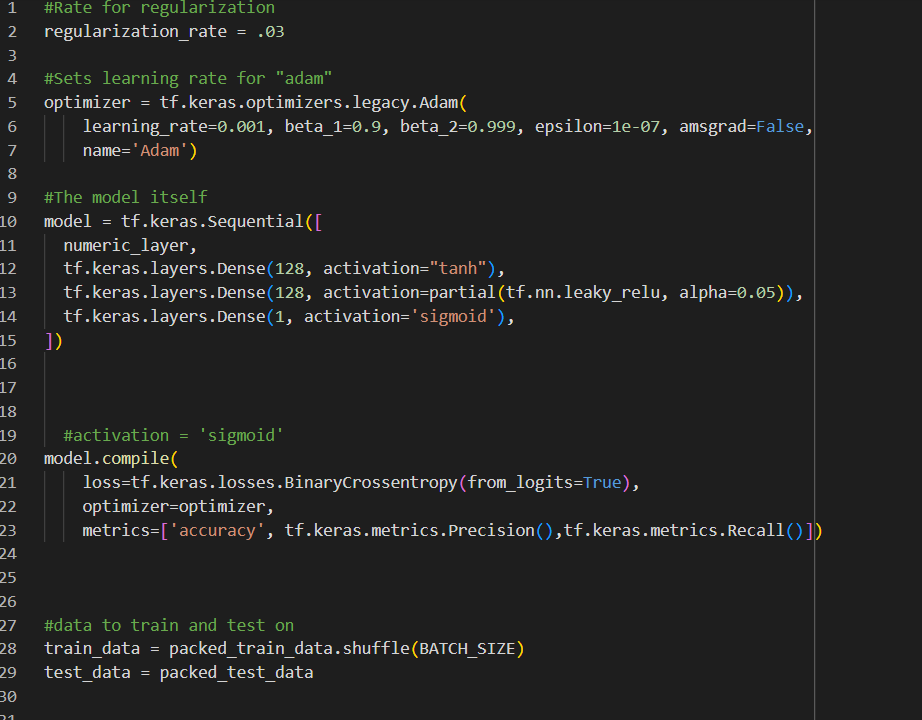The image size is (922, 720).
Task: Click packed_test_data on line 29
Action: coord(240,672)
